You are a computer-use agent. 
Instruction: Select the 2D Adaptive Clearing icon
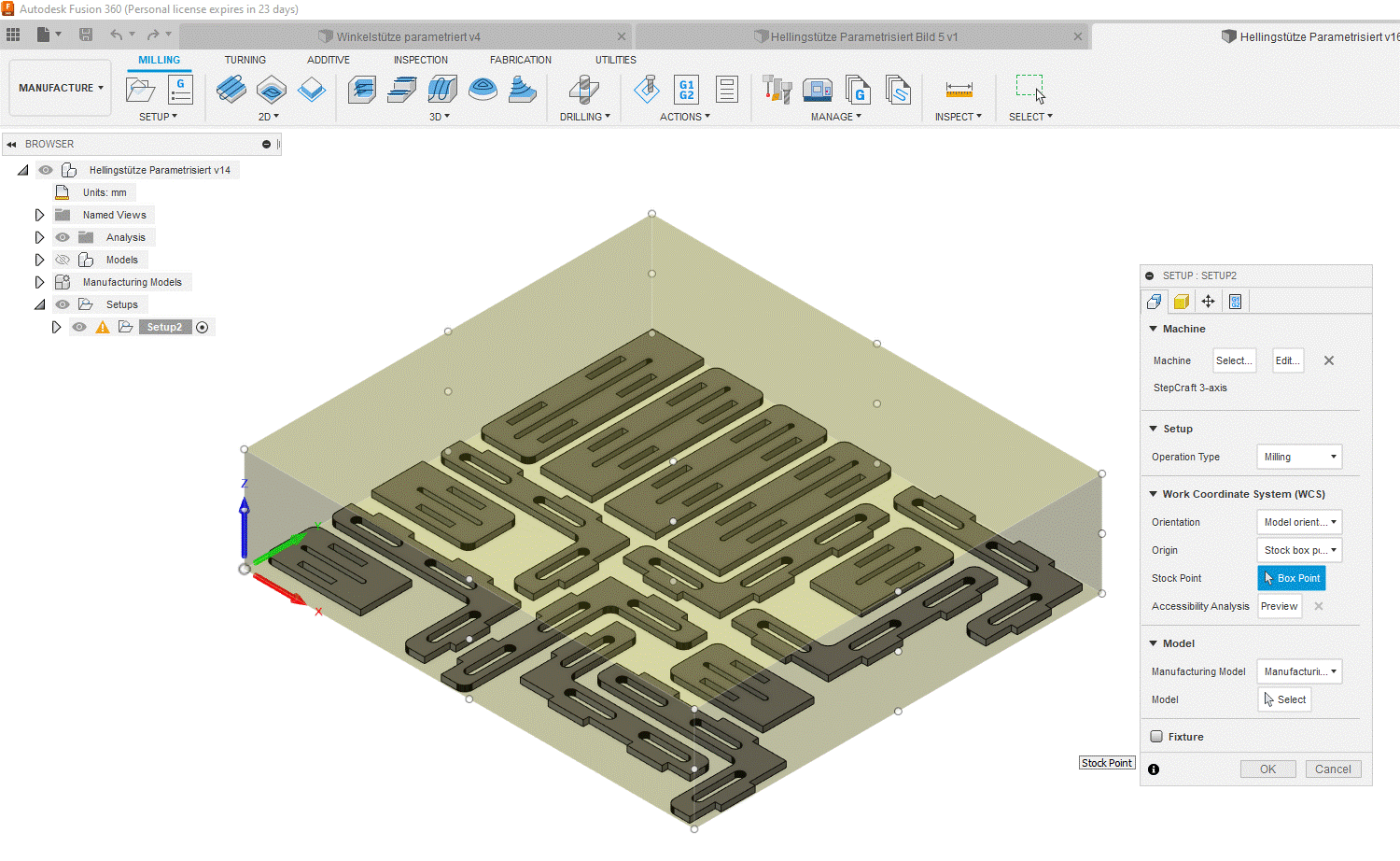[231, 91]
